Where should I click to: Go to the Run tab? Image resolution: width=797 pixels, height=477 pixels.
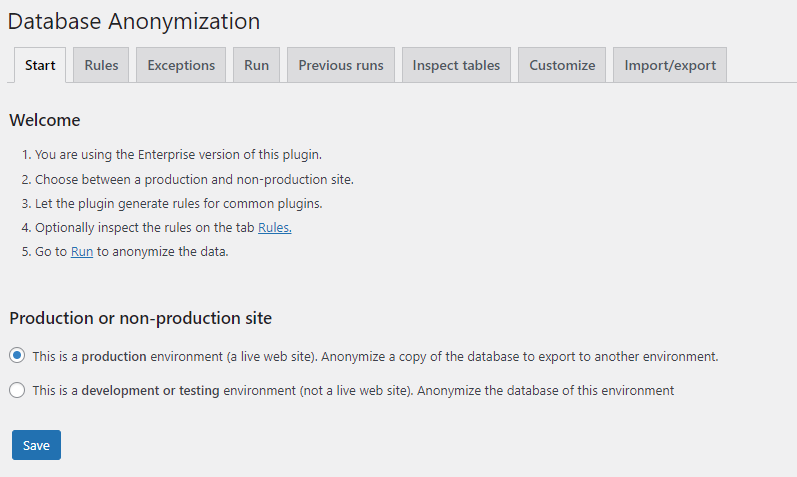pos(256,65)
